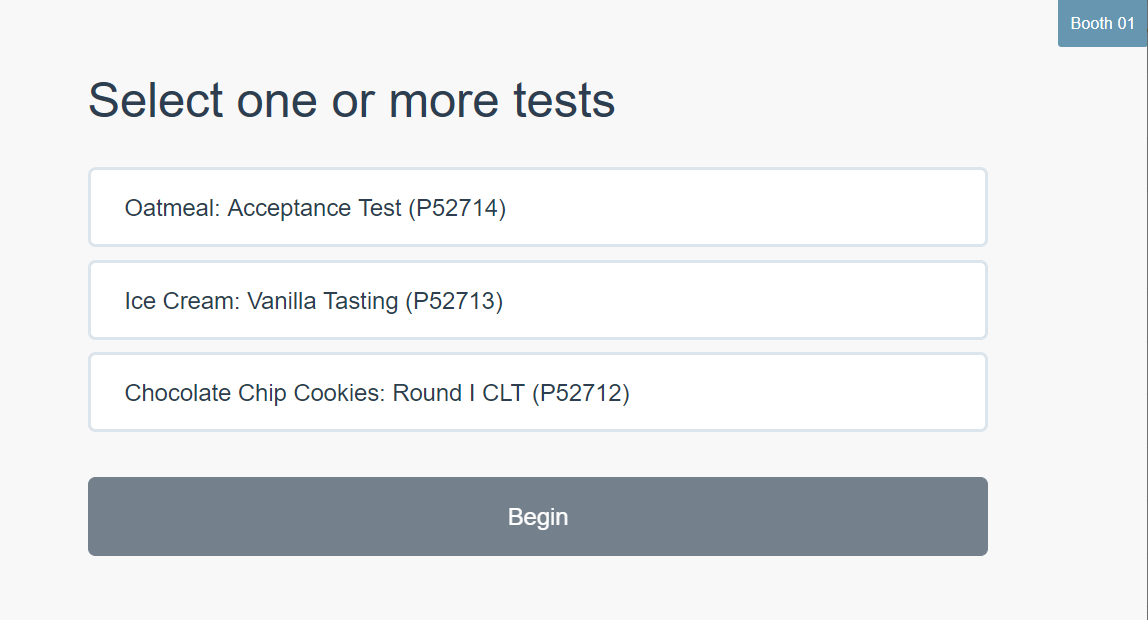Click the booth number label in the corner

1102,24
